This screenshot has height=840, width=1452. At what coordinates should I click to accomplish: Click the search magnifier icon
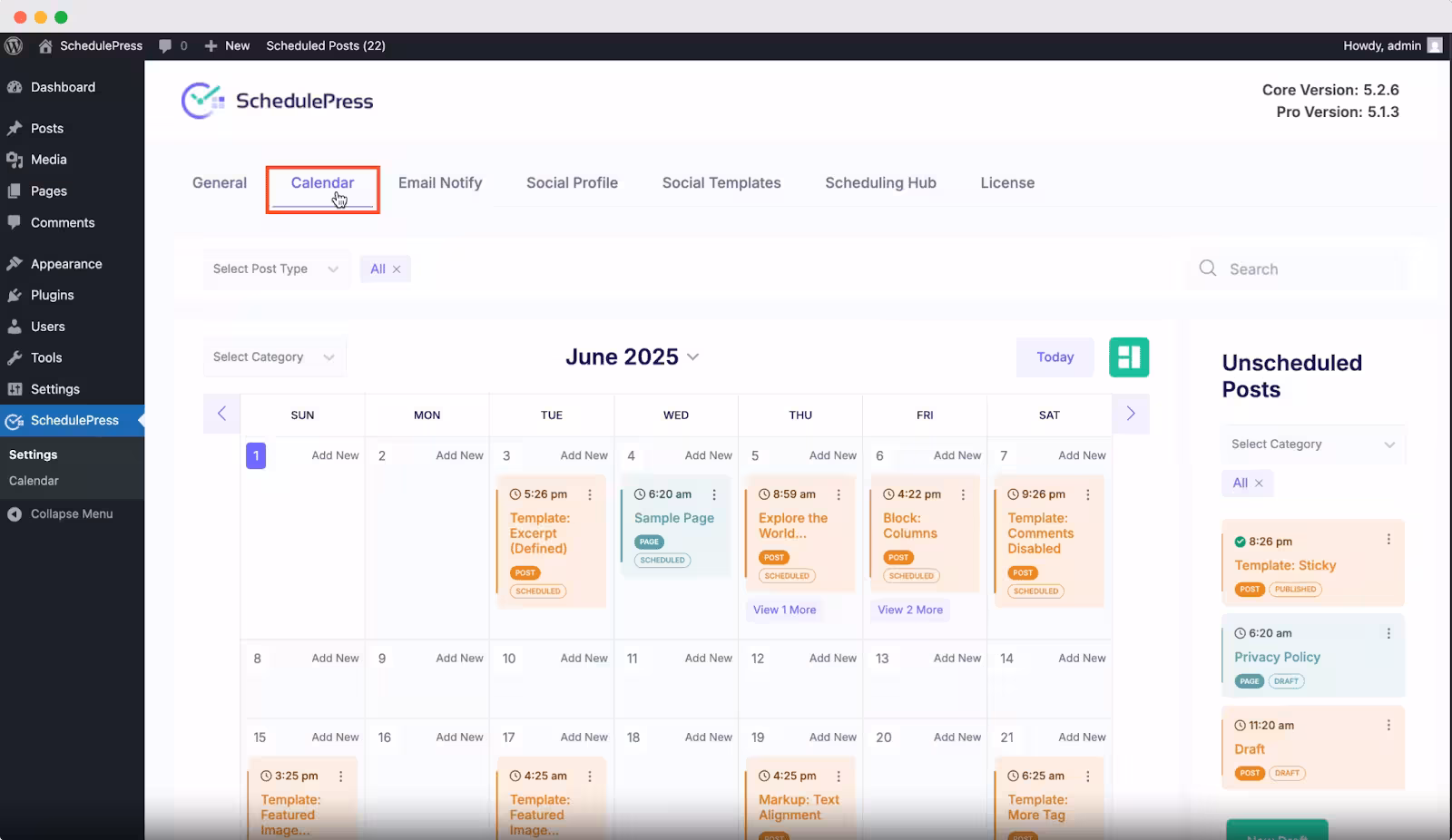(x=1208, y=269)
